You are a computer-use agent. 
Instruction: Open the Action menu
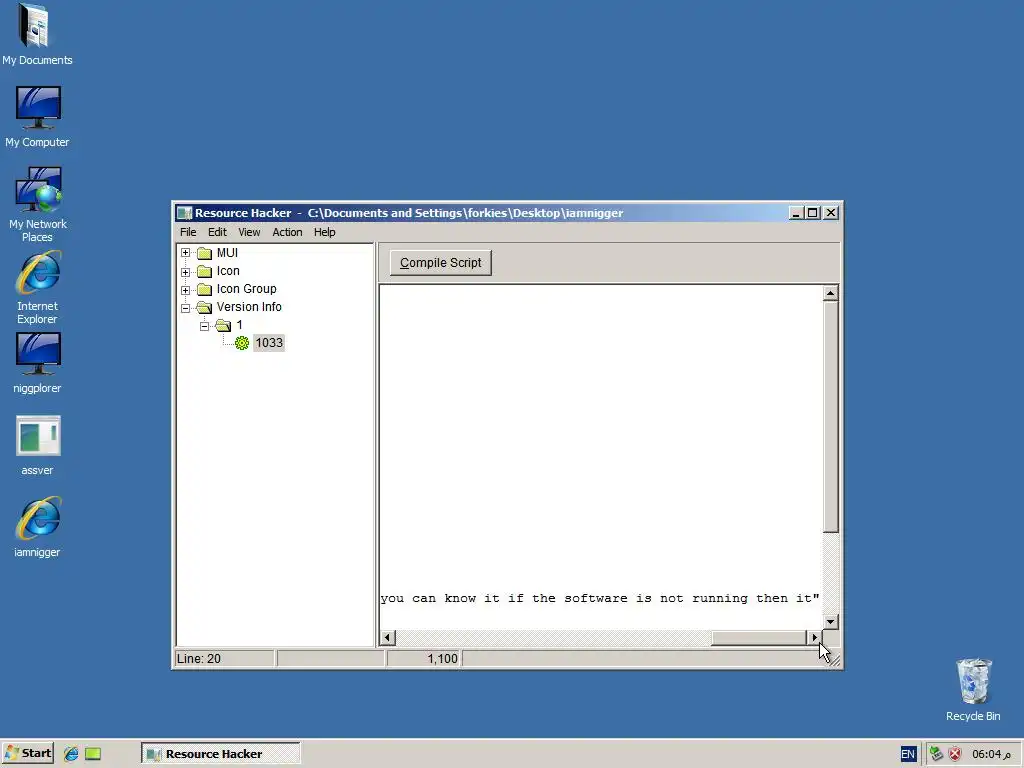[x=287, y=232]
